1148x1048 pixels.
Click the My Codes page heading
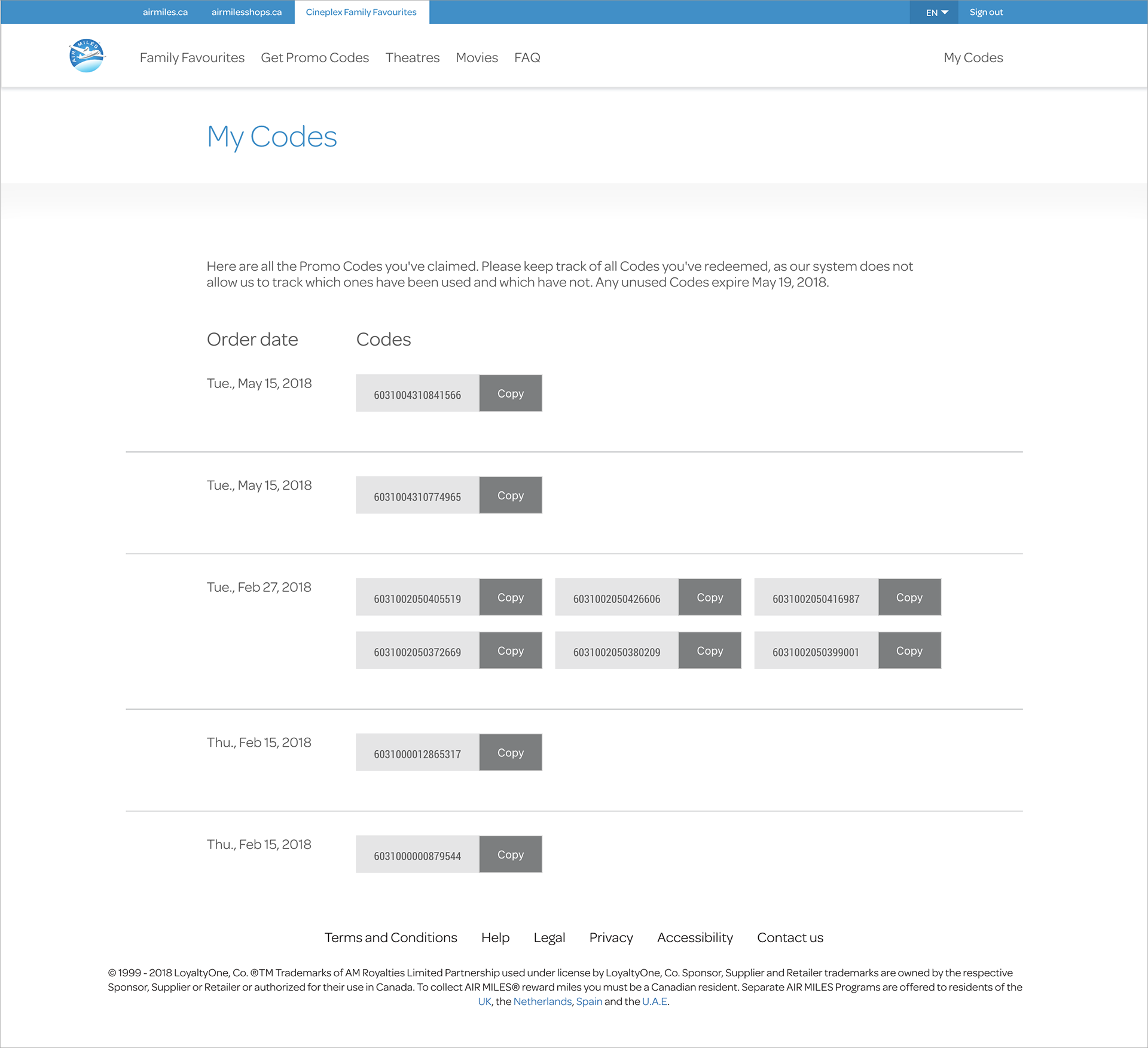[271, 137]
